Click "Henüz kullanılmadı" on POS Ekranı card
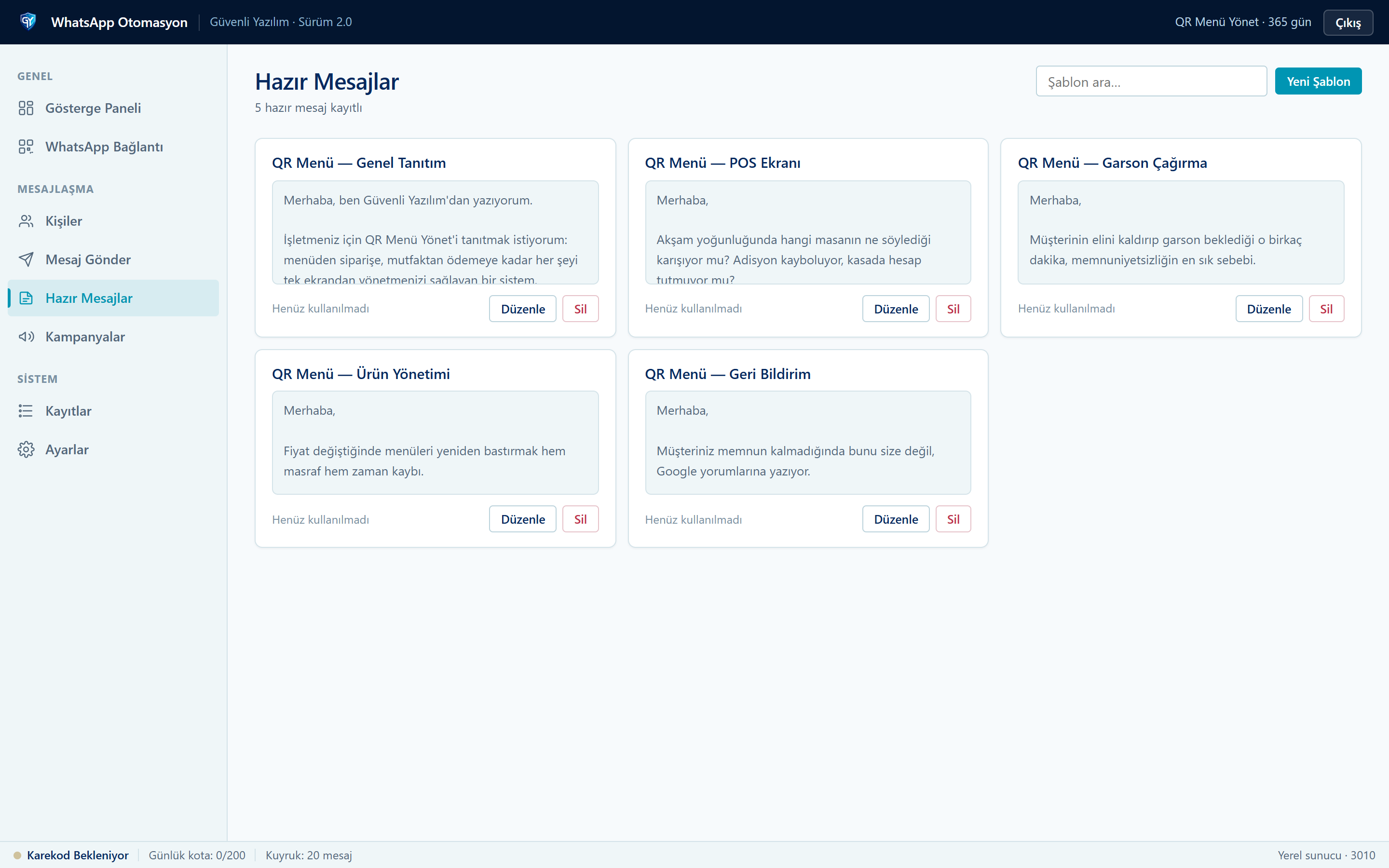 694,309
